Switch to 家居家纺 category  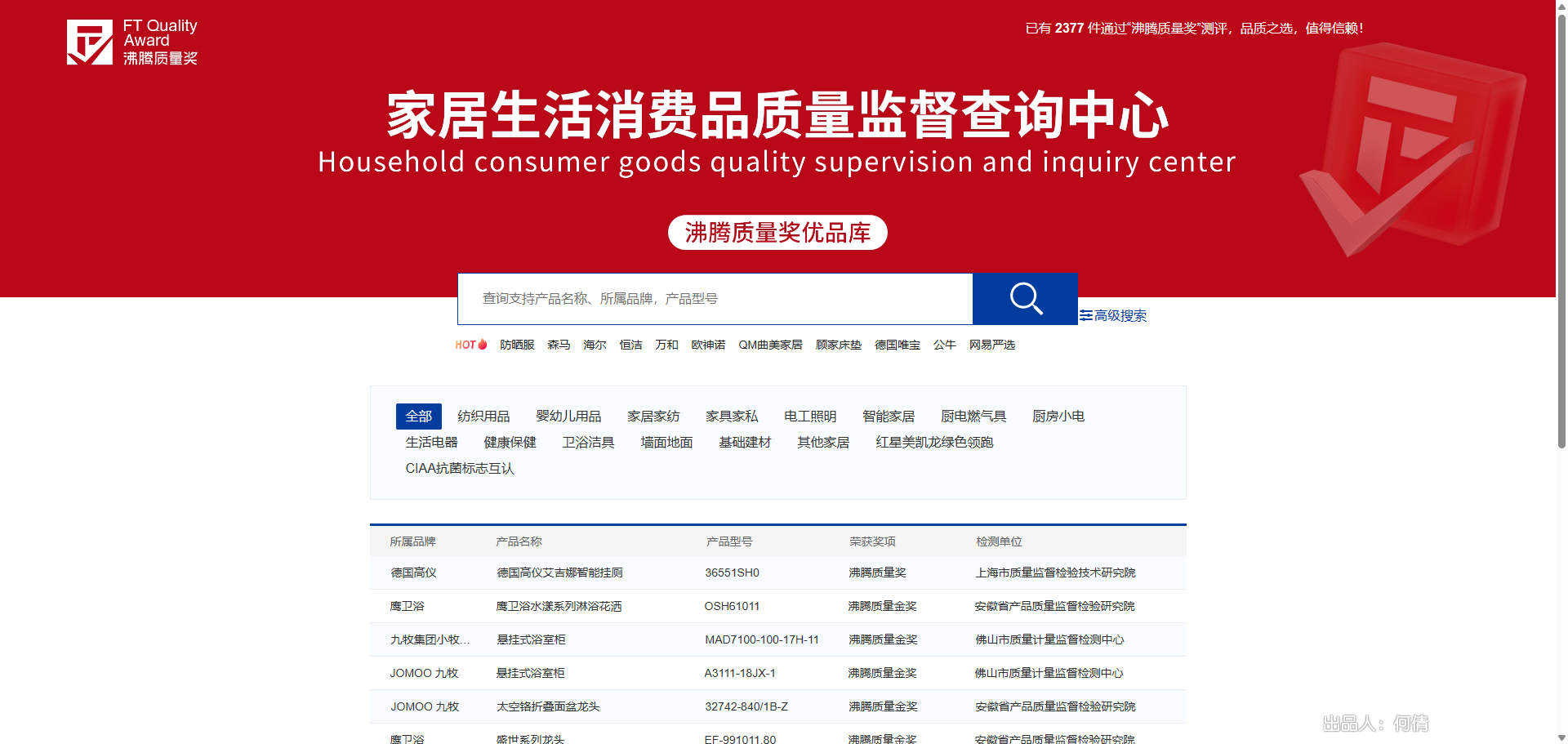[x=653, y=417]
